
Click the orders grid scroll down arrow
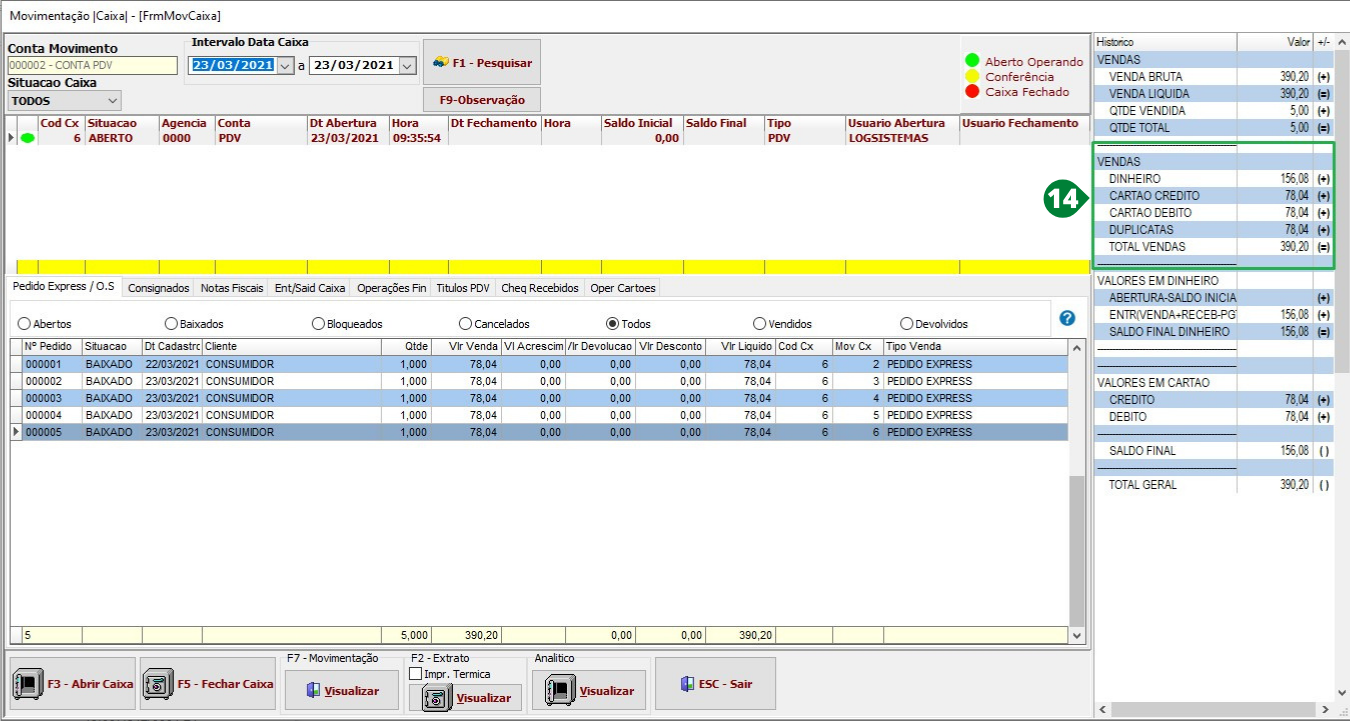pyautogui.click(x=1077, y=635)
